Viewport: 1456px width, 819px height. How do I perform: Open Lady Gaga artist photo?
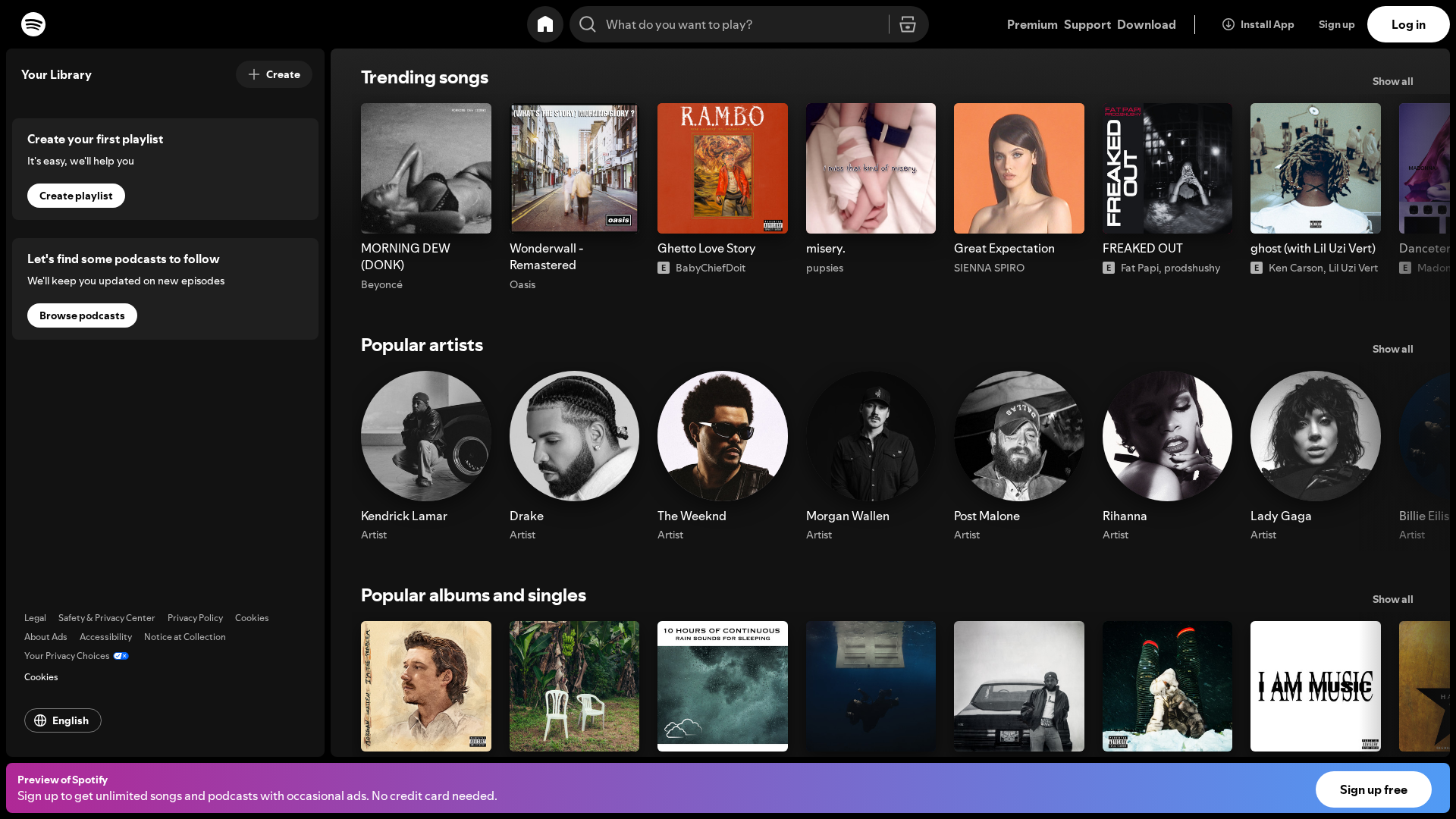pyautogui.click(x=1316, y=436)
